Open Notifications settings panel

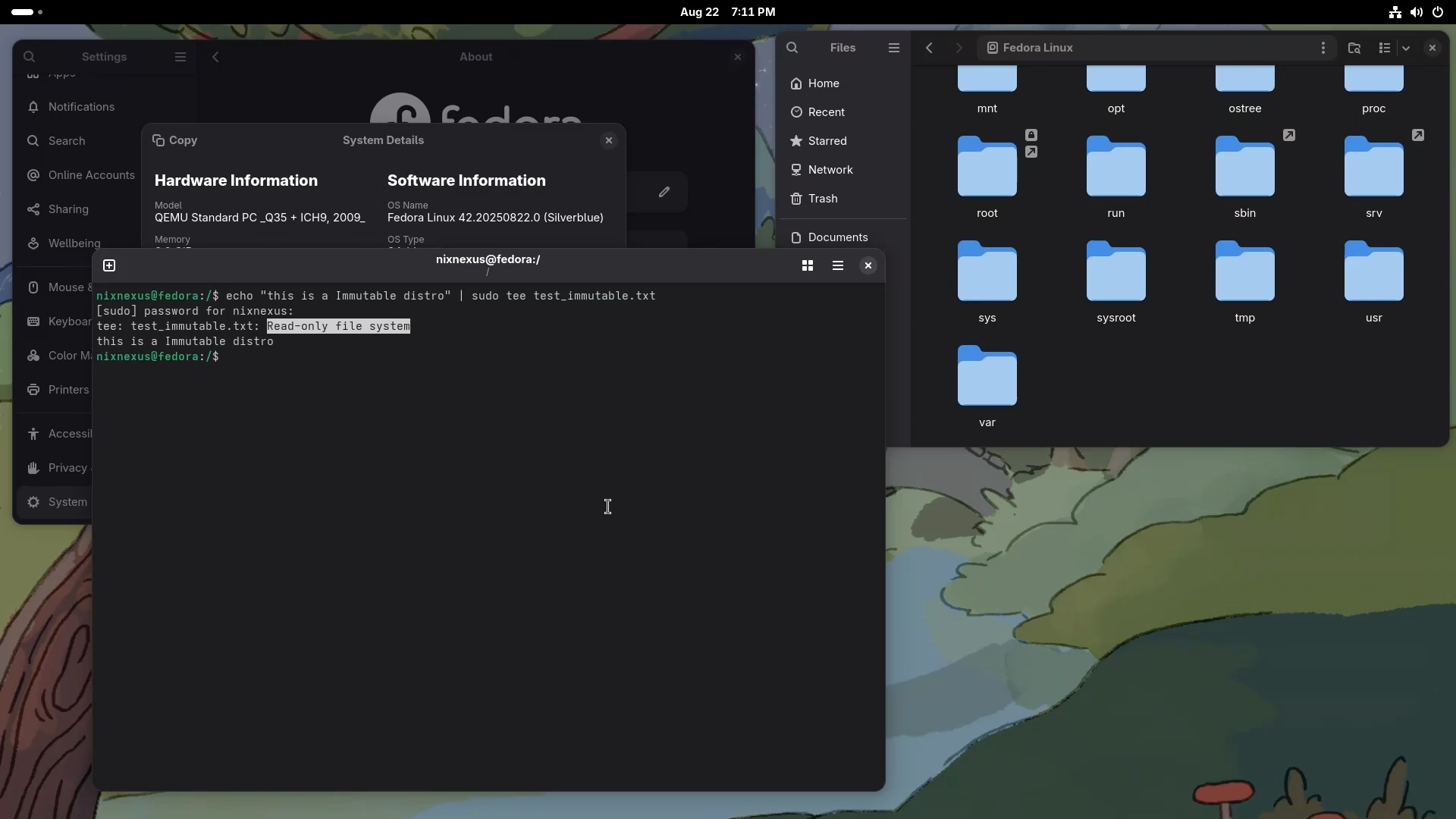click(x=81, y=107)
